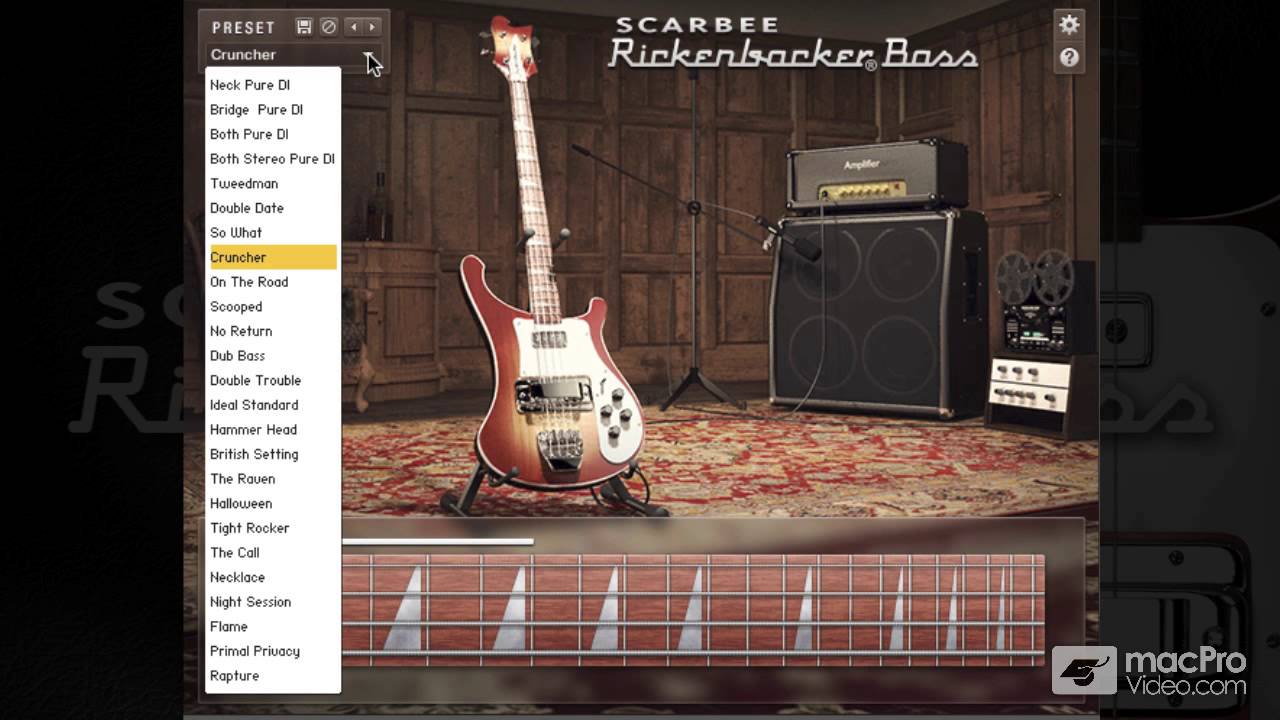This screenshot has height=720, width=1280.
Task: Open the settings gear icon
Action: (x=1069, y=25)
